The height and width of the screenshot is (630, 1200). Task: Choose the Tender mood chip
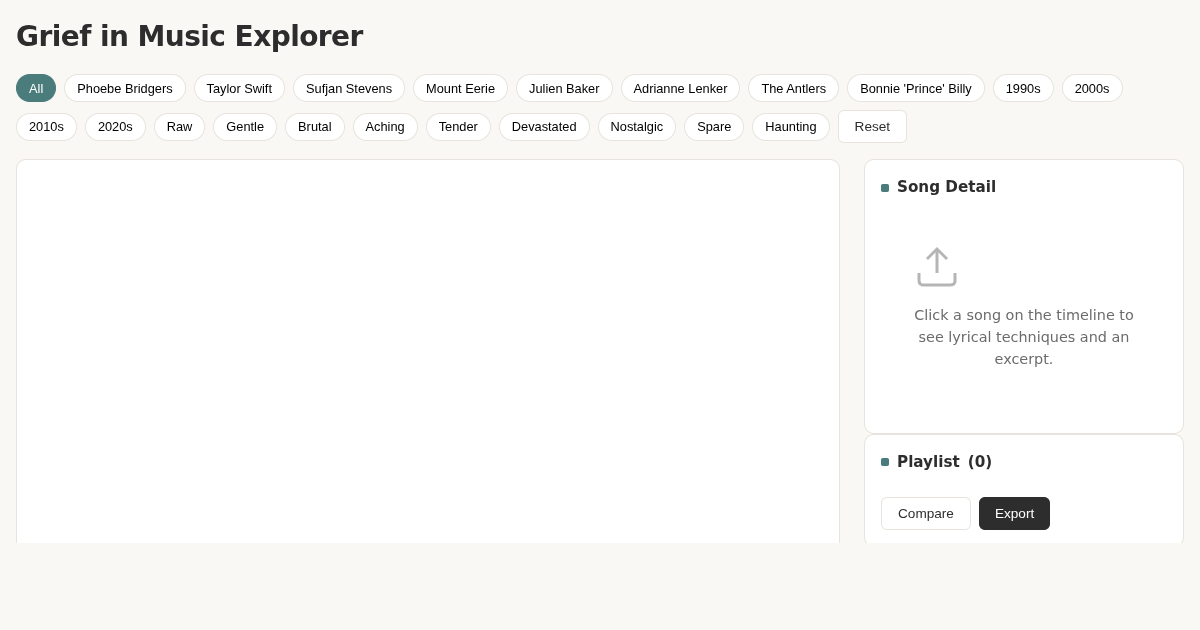458,127
